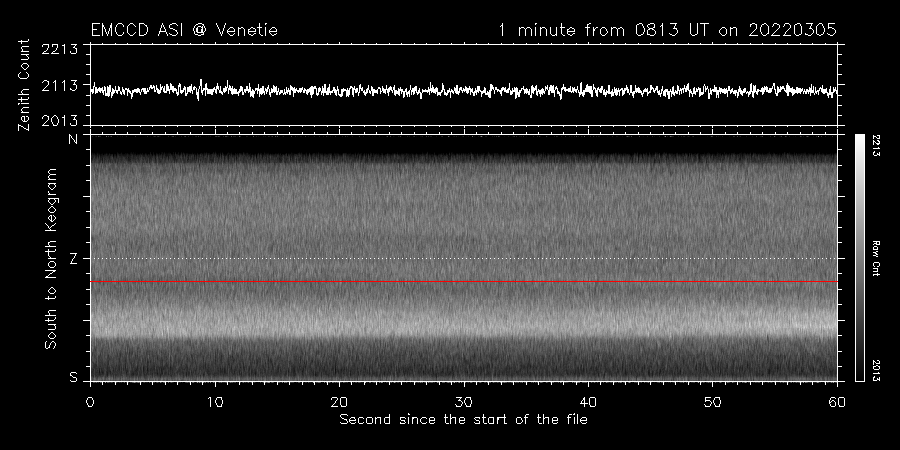The image size is (900, 450).
Task: Click the 2213 label on the colorbar
Action: [876, 146]
